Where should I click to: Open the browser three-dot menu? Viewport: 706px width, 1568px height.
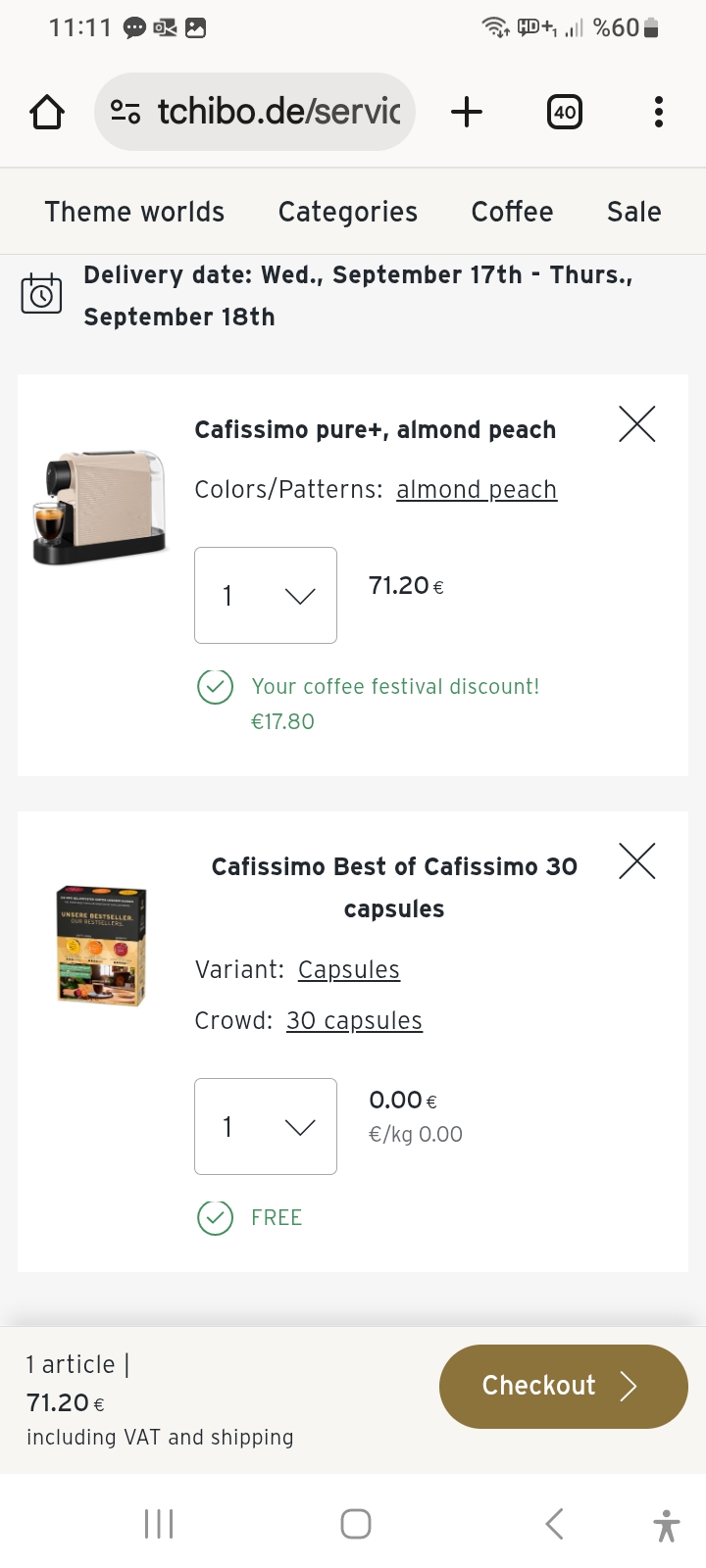659,113
